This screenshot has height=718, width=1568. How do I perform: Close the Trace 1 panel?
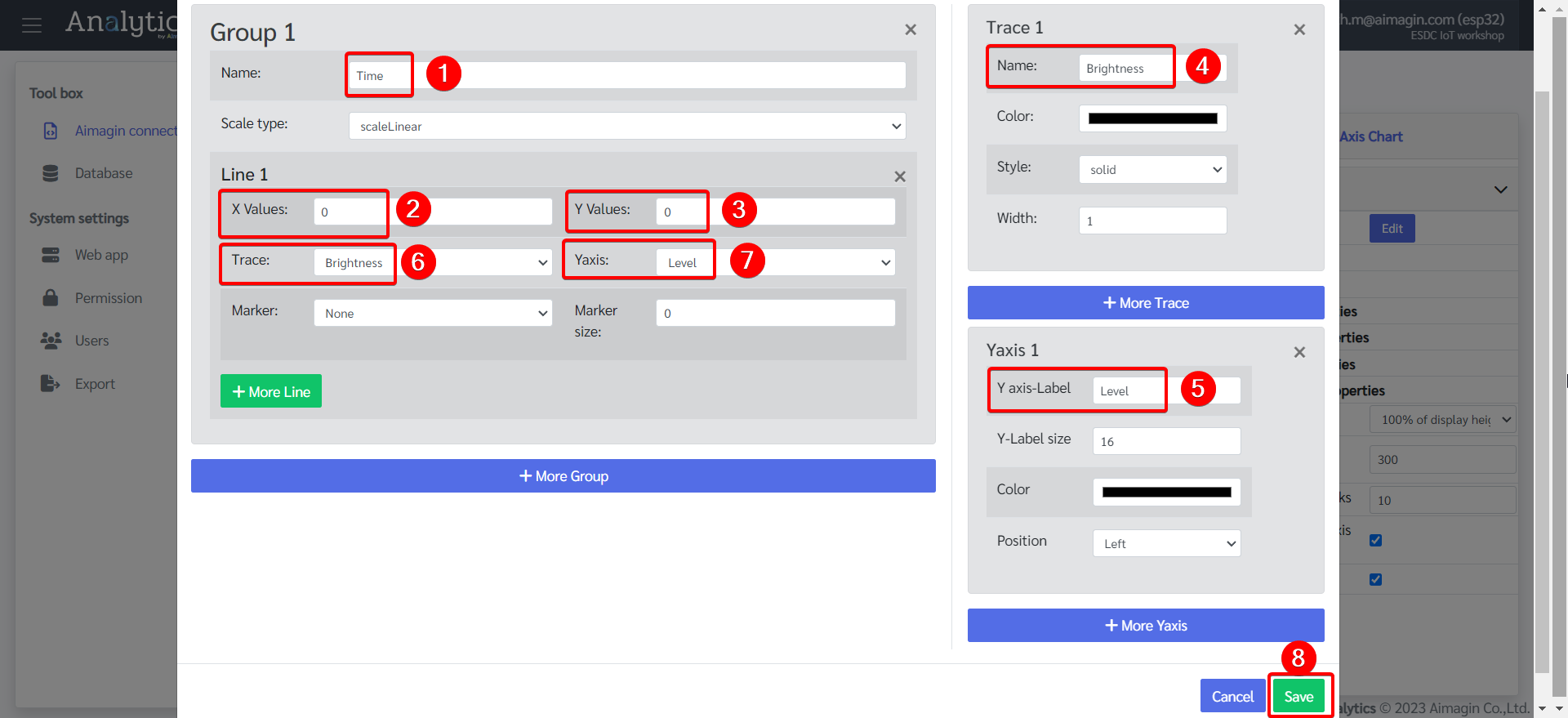pyautogui.click(x=1298, y=29)
